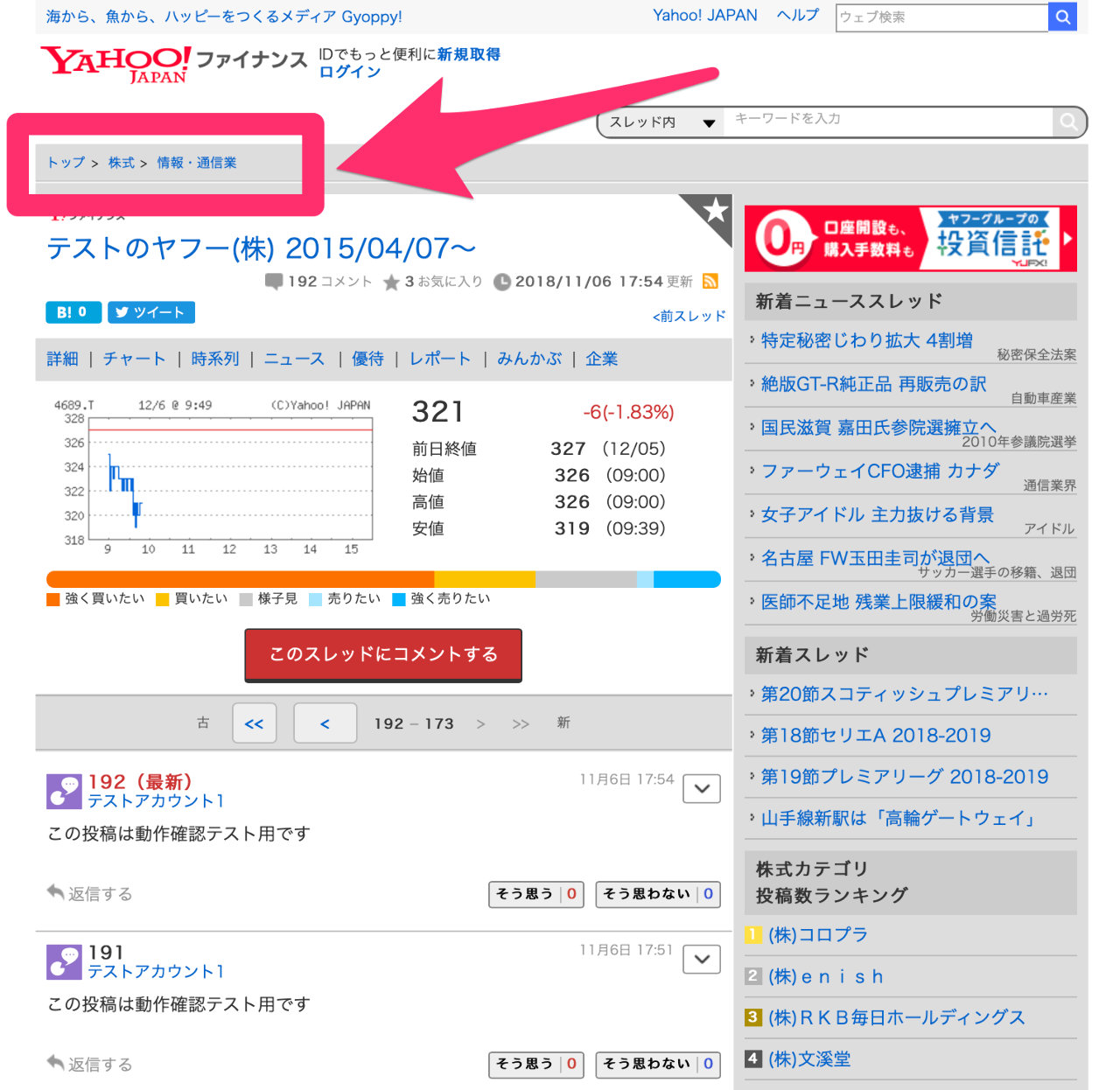Viewport: 1120px width, 1090px height.
Task: Open the 企業 tab
Action: (602, 359)
